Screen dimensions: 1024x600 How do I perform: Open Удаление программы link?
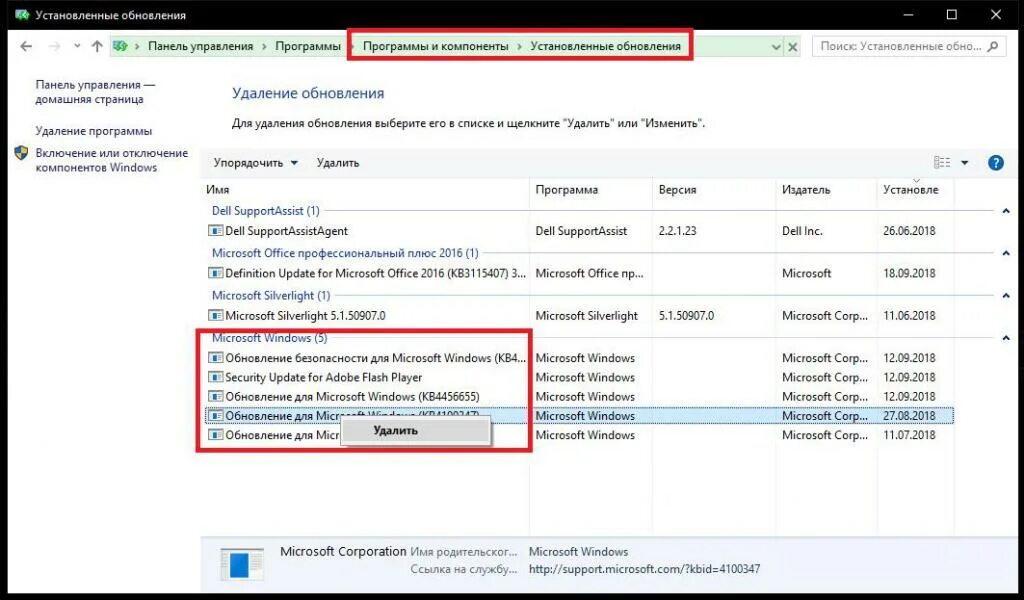tap(93, 131)
